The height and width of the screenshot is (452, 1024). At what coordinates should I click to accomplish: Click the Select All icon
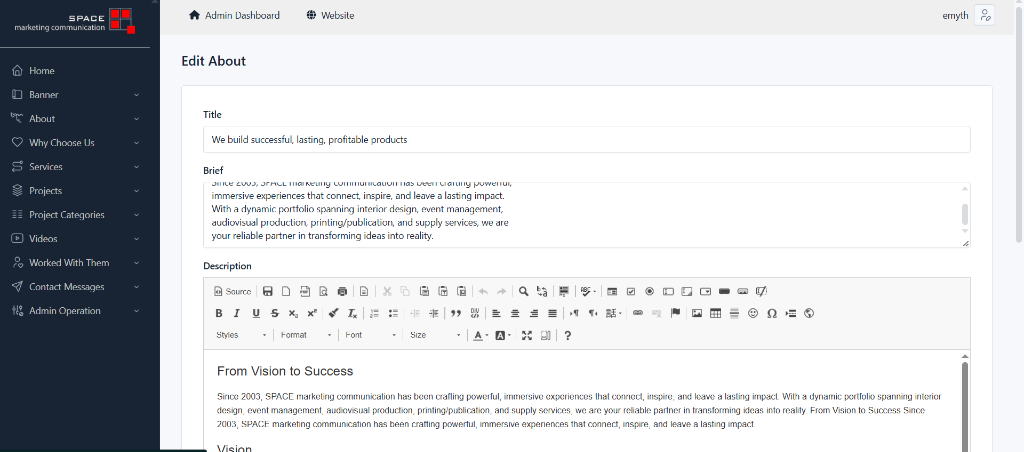[564, 291]
